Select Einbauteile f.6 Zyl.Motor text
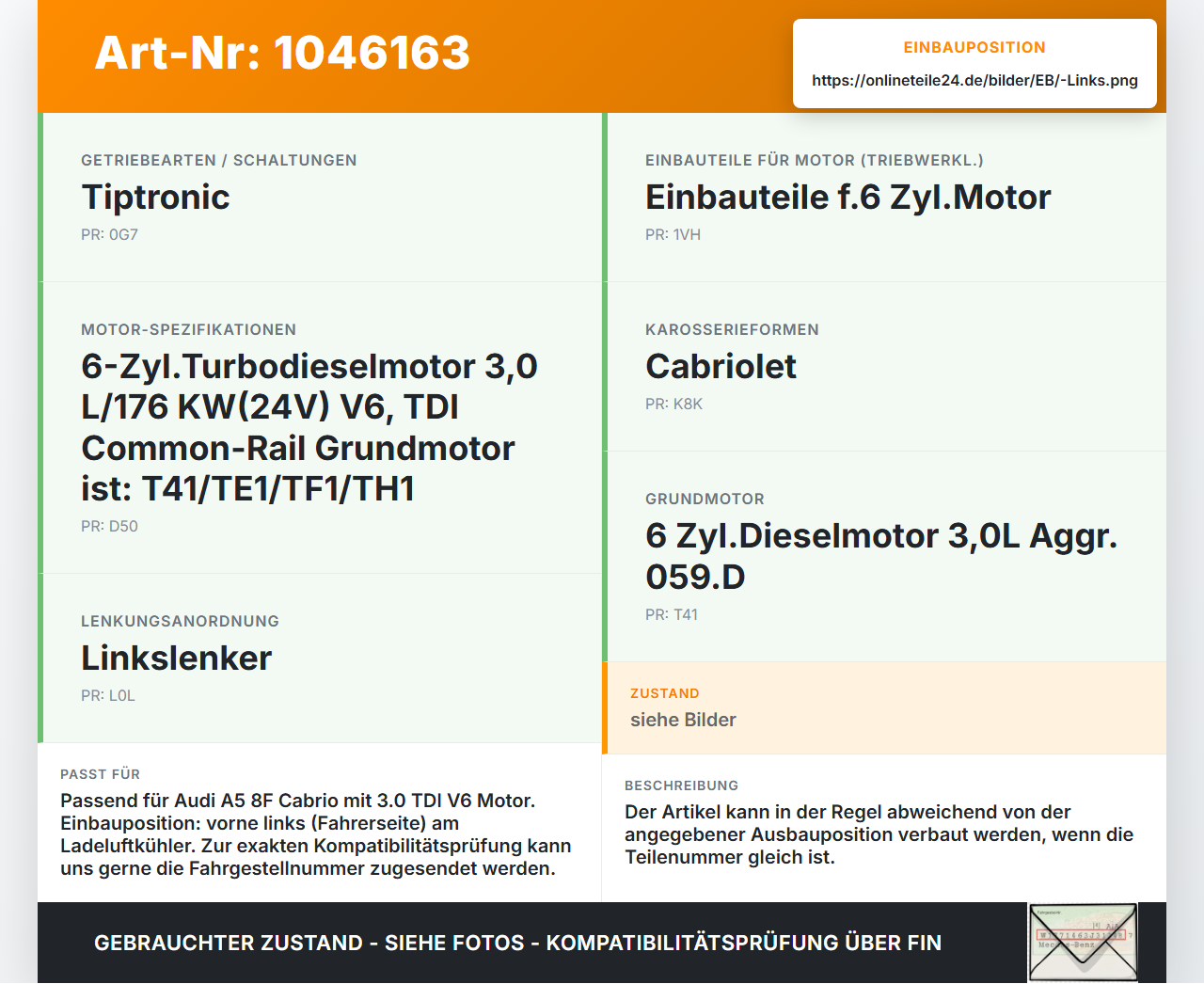Image resolution: width=1204 pixels, height=984 pixels. (x=848, y=197)
